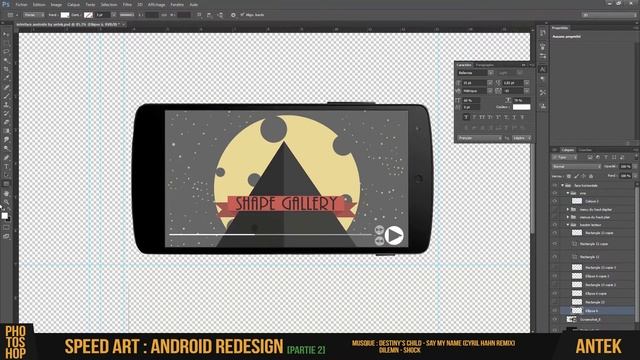Click the font size value field
Viewport: 640px width, 360px height.
click(x=474, y=83)
